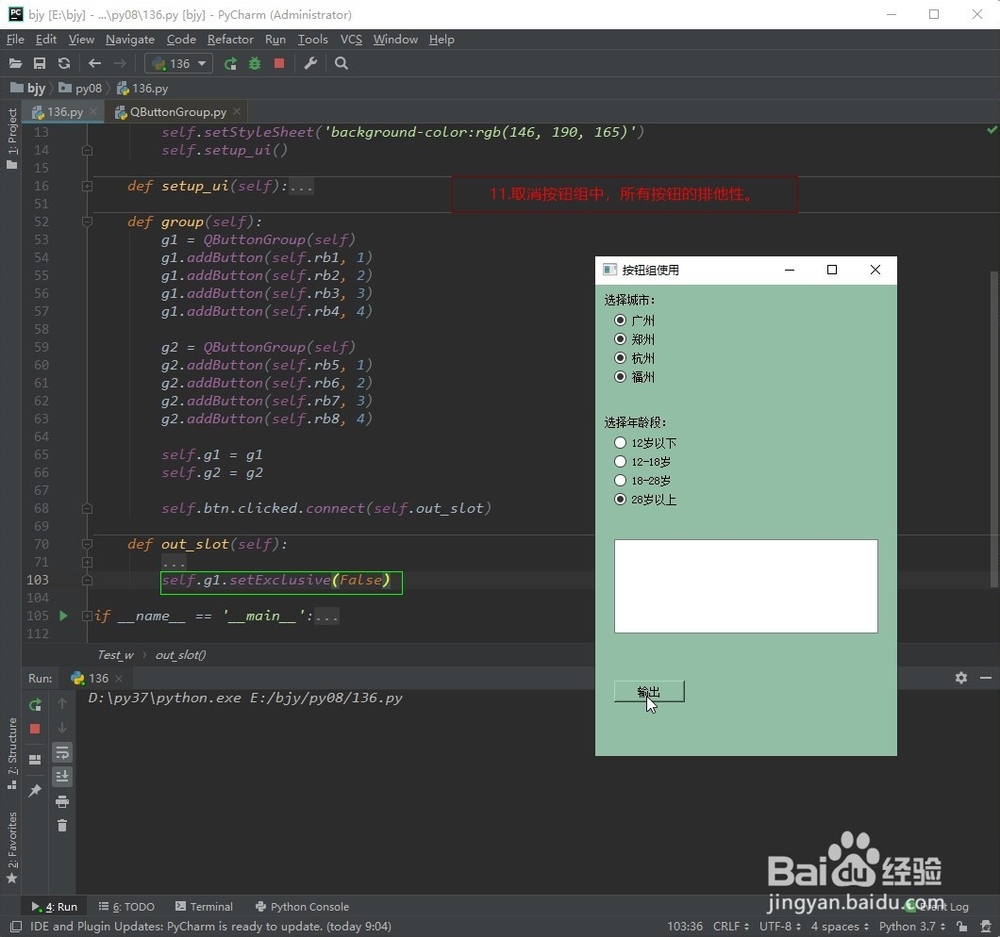Open the Navigate menu

[130, 39]
